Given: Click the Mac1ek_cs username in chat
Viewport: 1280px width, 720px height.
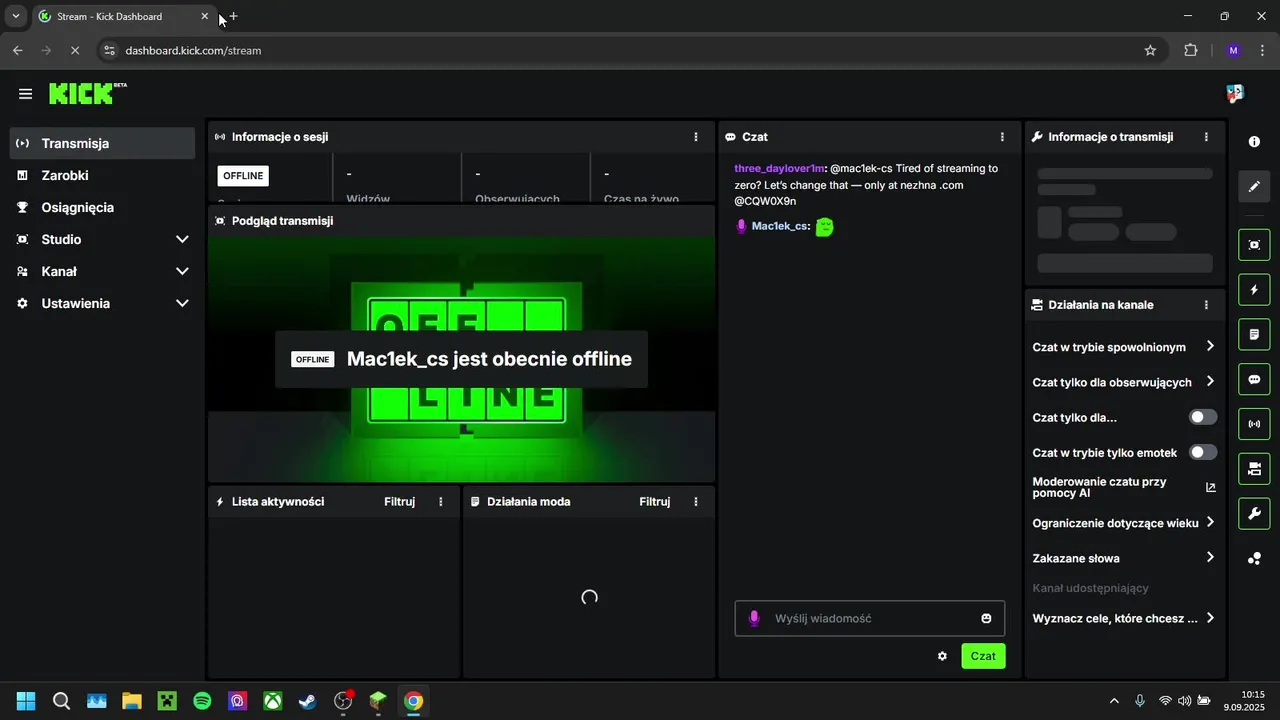Looking at the screenshot, I should pyautogui.click(x=778, y=226).
